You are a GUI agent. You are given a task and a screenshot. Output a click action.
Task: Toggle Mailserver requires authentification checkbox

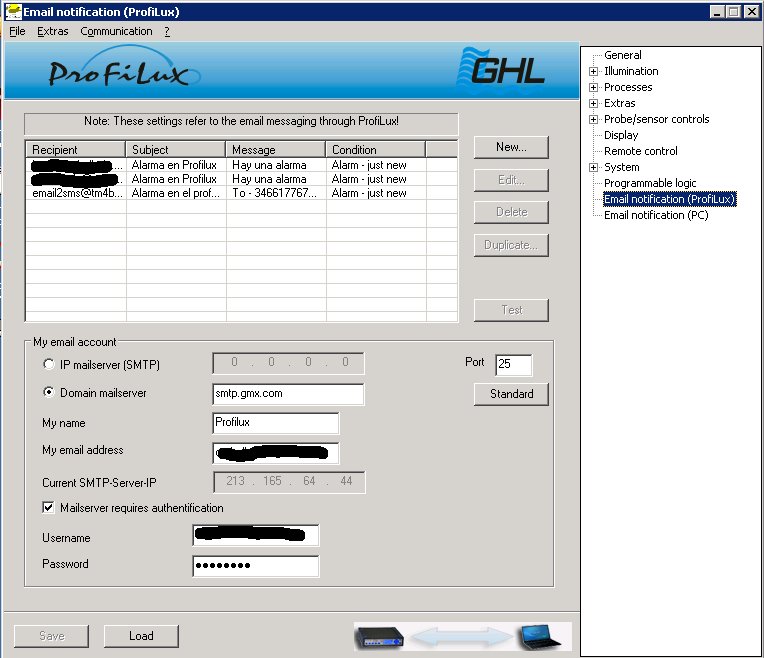pos(48,507)
